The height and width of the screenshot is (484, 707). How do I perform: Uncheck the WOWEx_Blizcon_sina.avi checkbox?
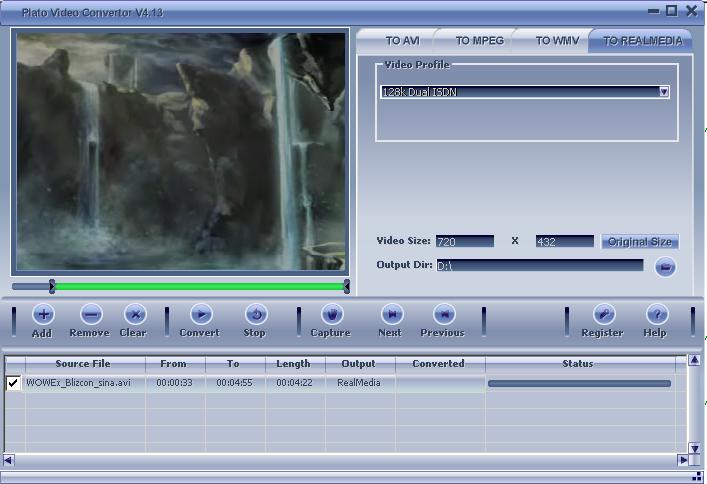tap(13, 383)
